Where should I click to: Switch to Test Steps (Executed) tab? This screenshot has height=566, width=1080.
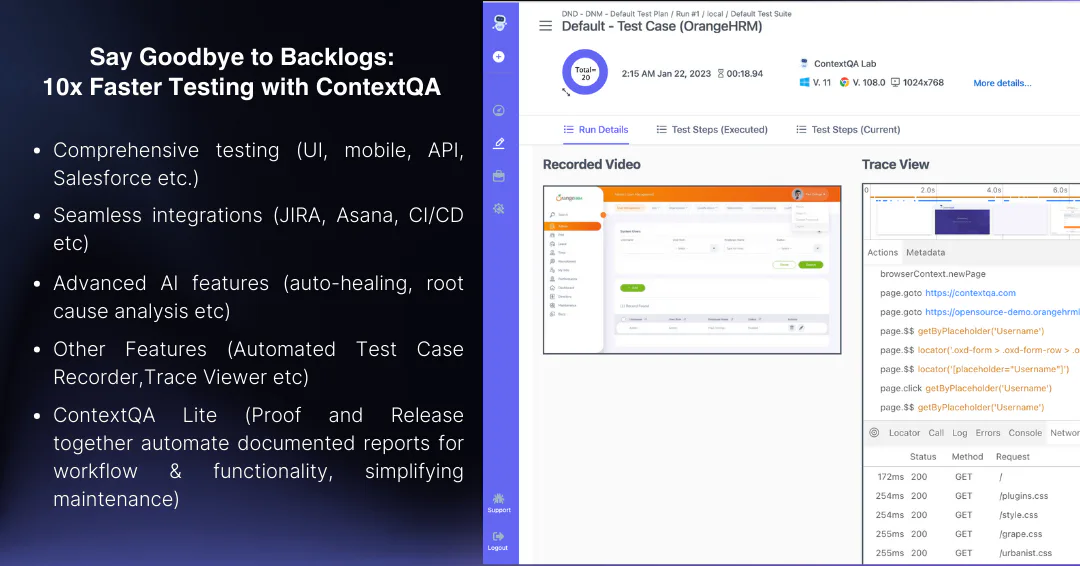(x=712, y=129)
